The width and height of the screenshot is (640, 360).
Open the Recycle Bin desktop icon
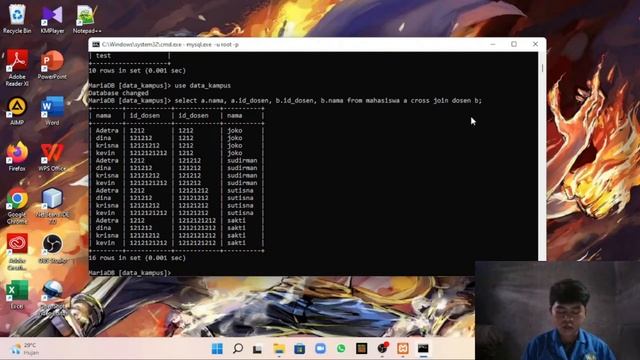coord(17,19)
